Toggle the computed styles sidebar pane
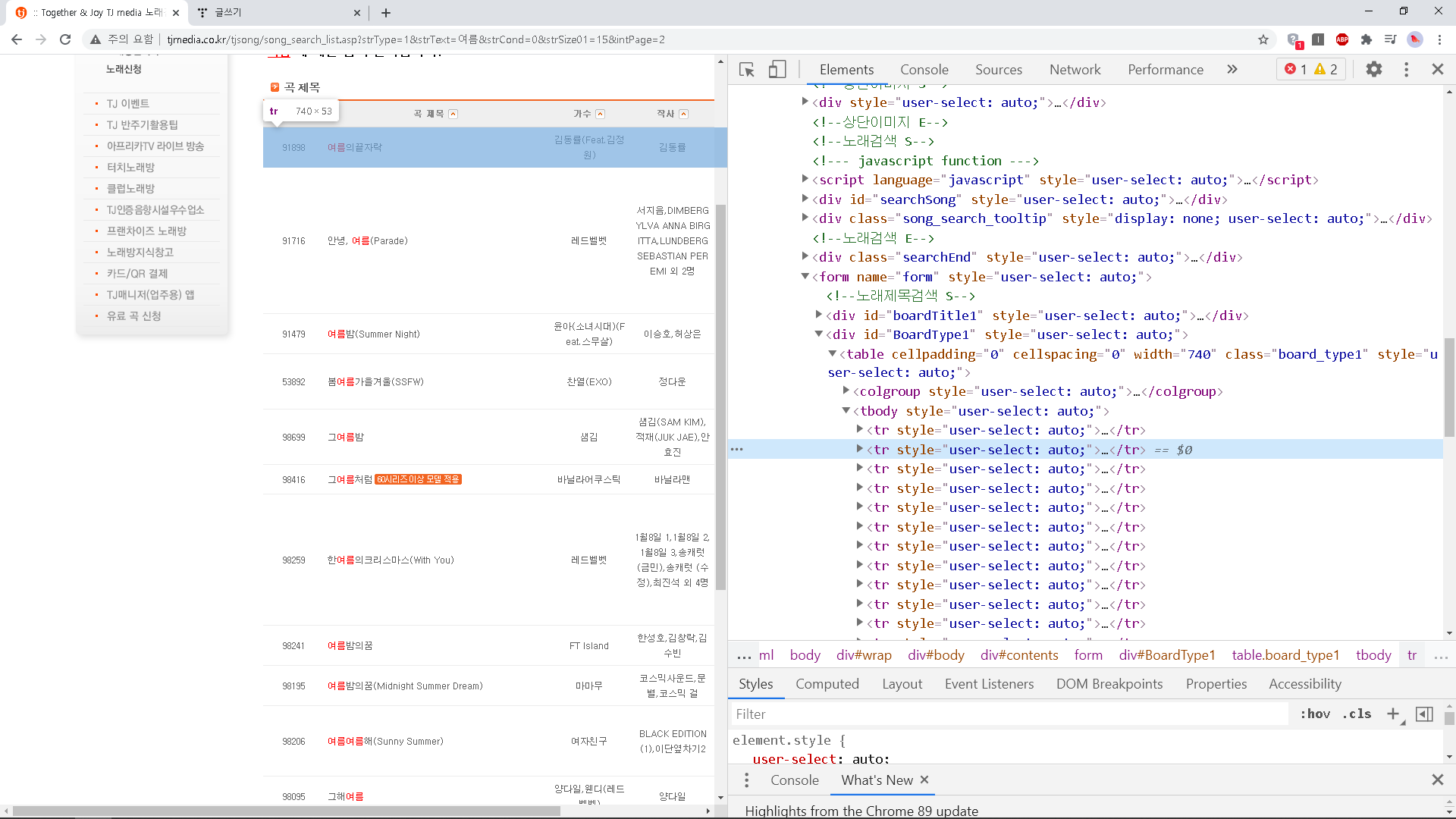The width and height of the screenshot is (1456, 819). (1424, 714)
